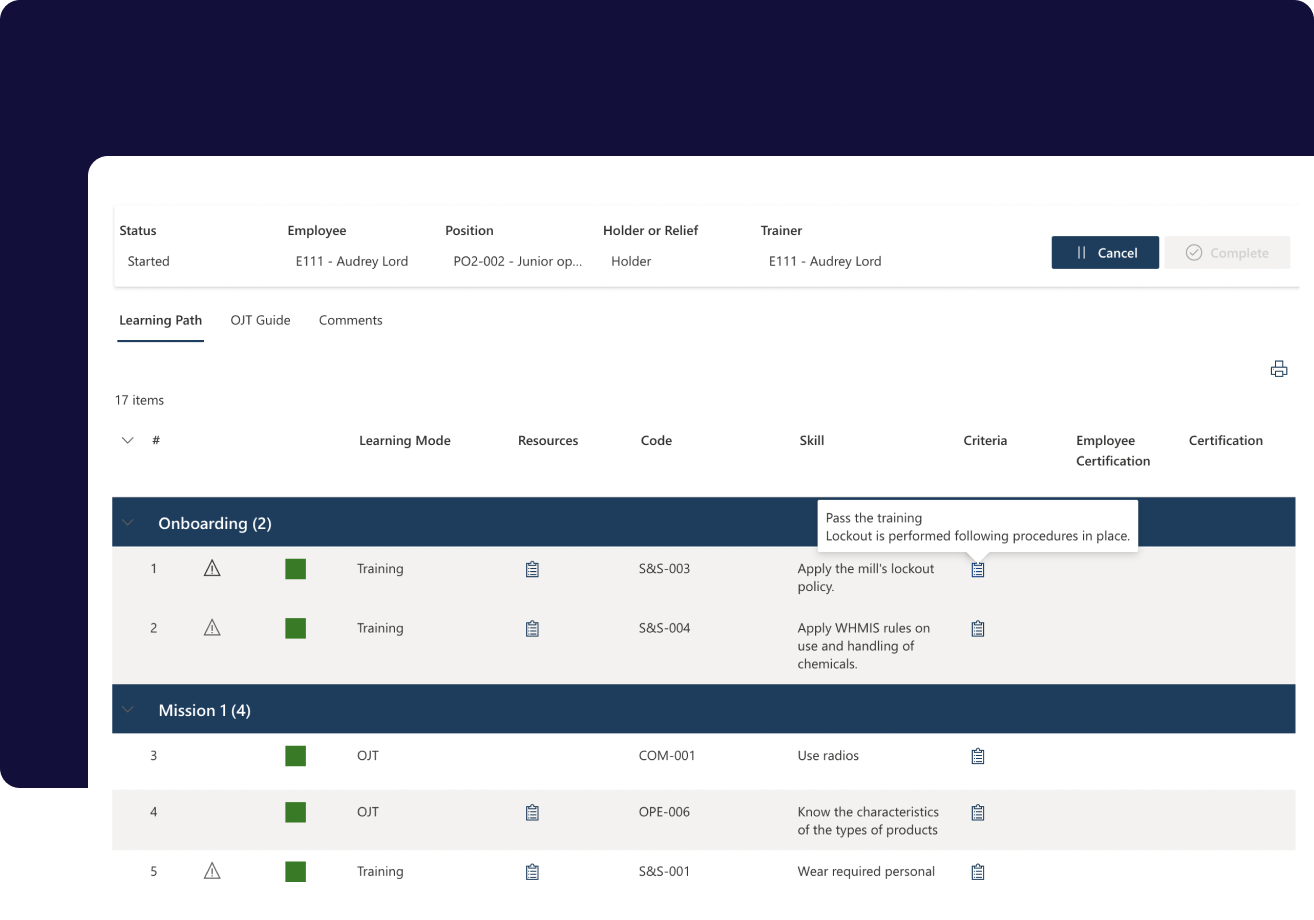The image size is (1314, 920).
Task: Open the Comments tab
Action: point(350,320)
